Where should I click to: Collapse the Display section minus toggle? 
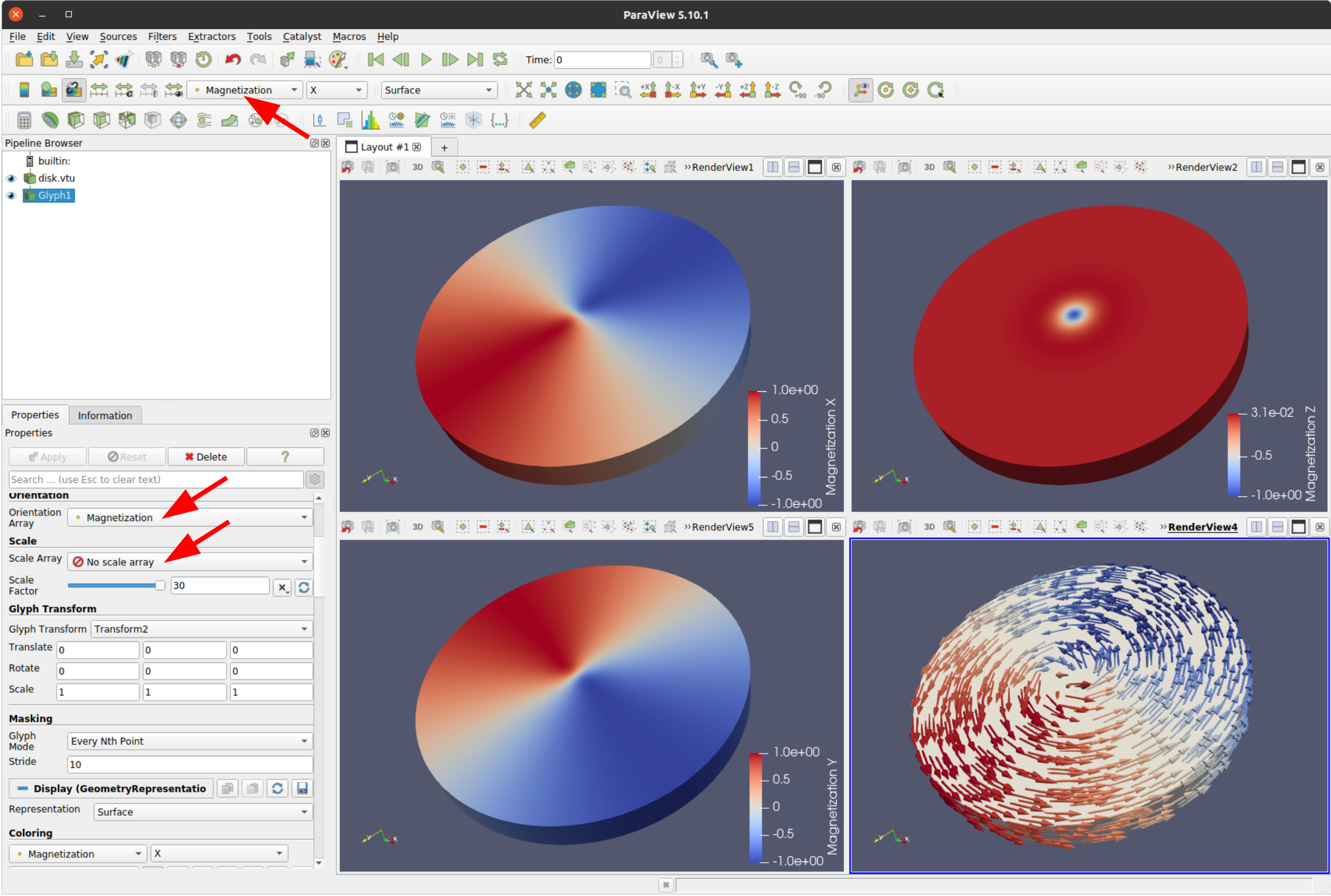tap(22, 789)
